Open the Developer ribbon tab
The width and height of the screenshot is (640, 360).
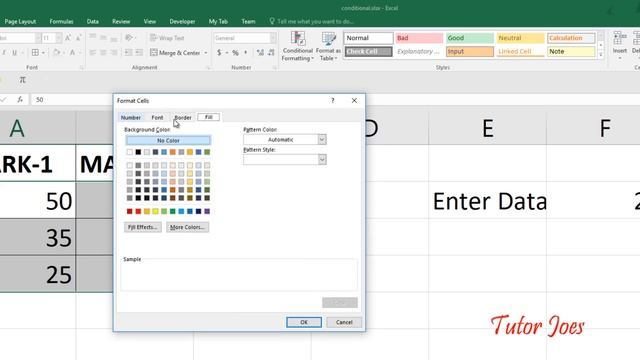point(182,21)
